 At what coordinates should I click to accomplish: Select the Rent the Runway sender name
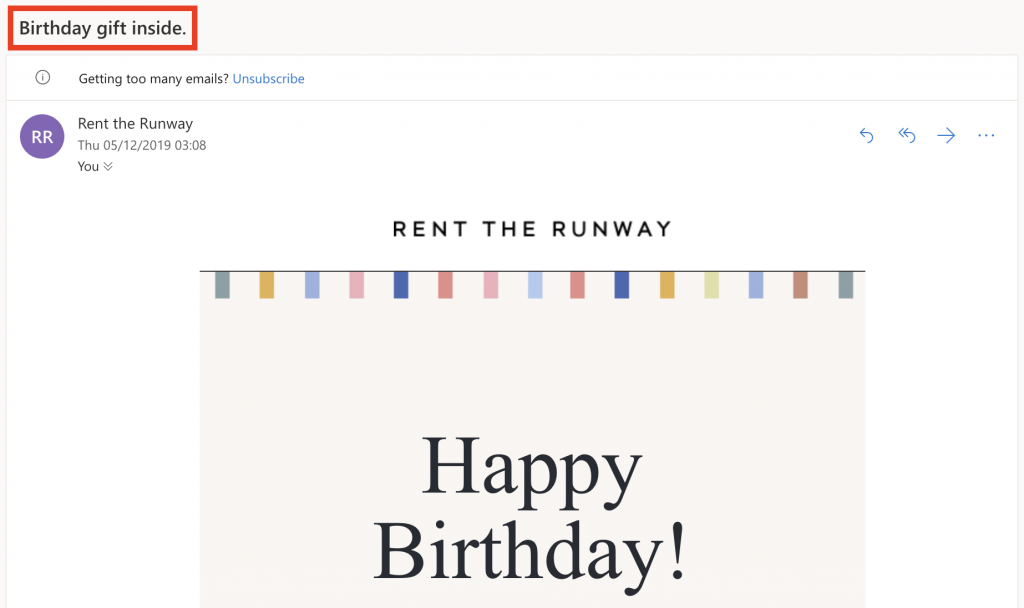click(x=135, y=123)
